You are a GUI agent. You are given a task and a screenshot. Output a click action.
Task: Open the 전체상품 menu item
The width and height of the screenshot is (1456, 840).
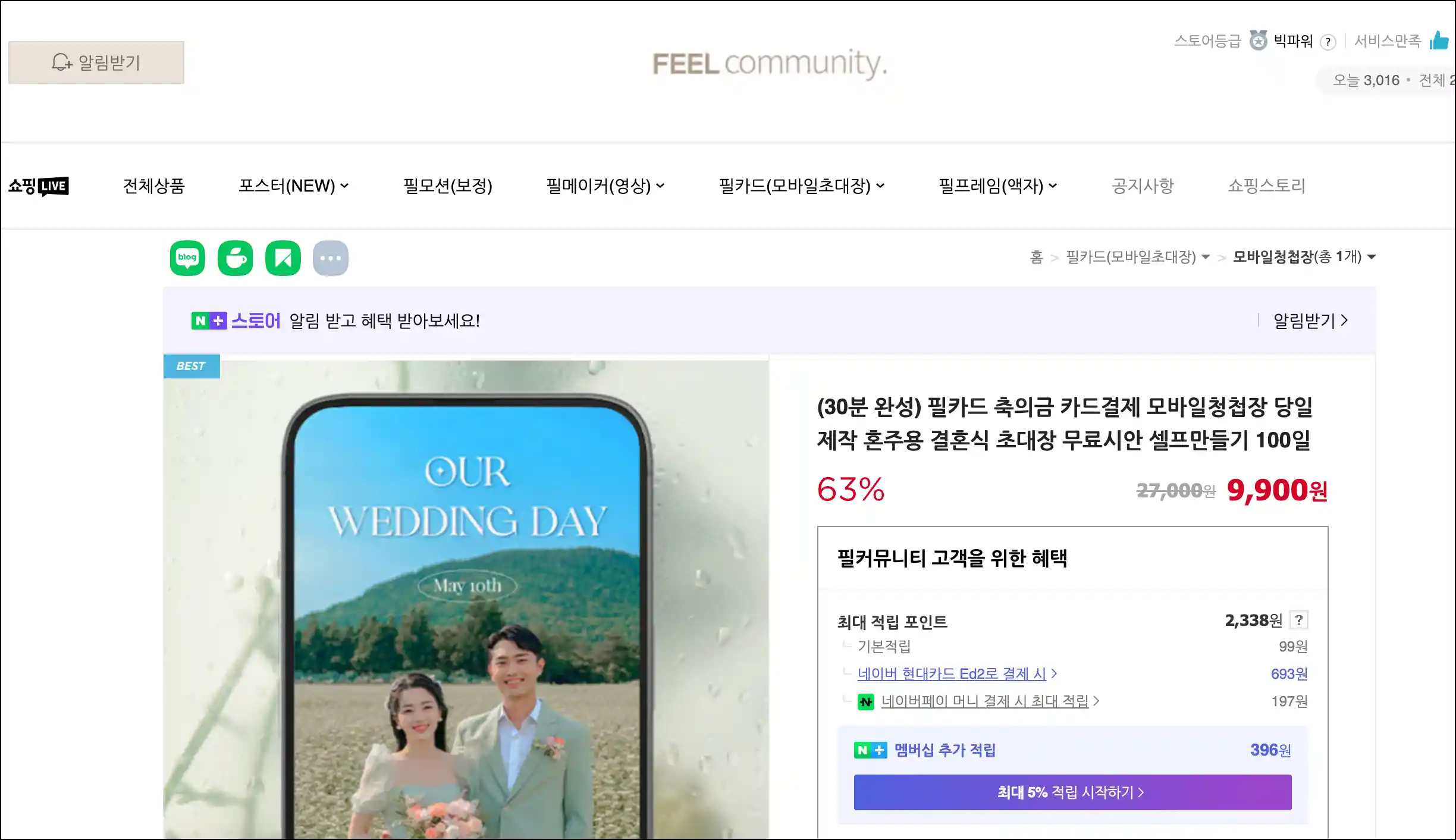tap(154, 186)
